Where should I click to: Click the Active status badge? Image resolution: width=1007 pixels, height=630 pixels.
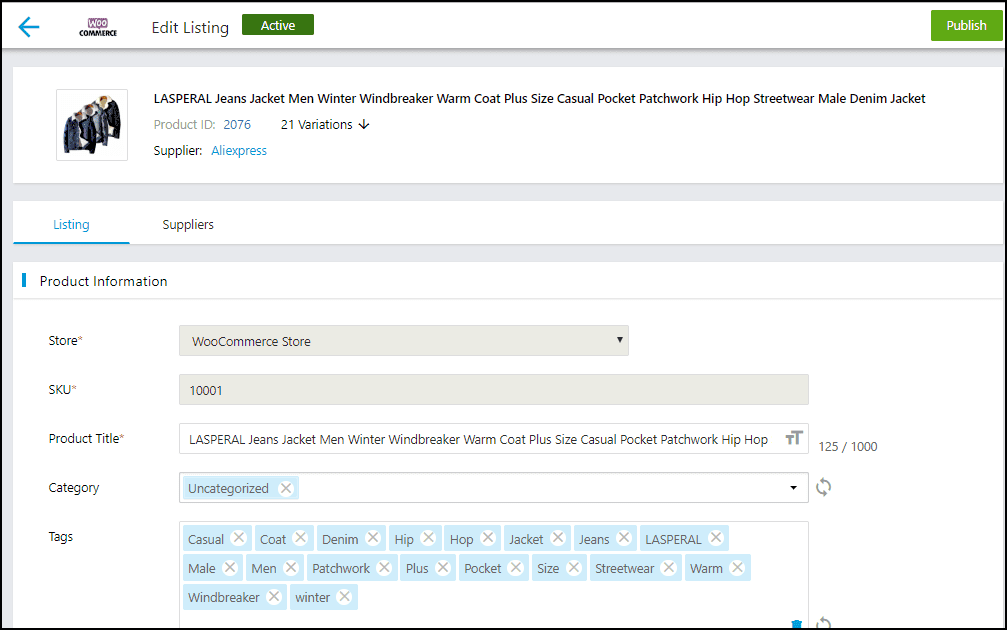coord(277,25)
